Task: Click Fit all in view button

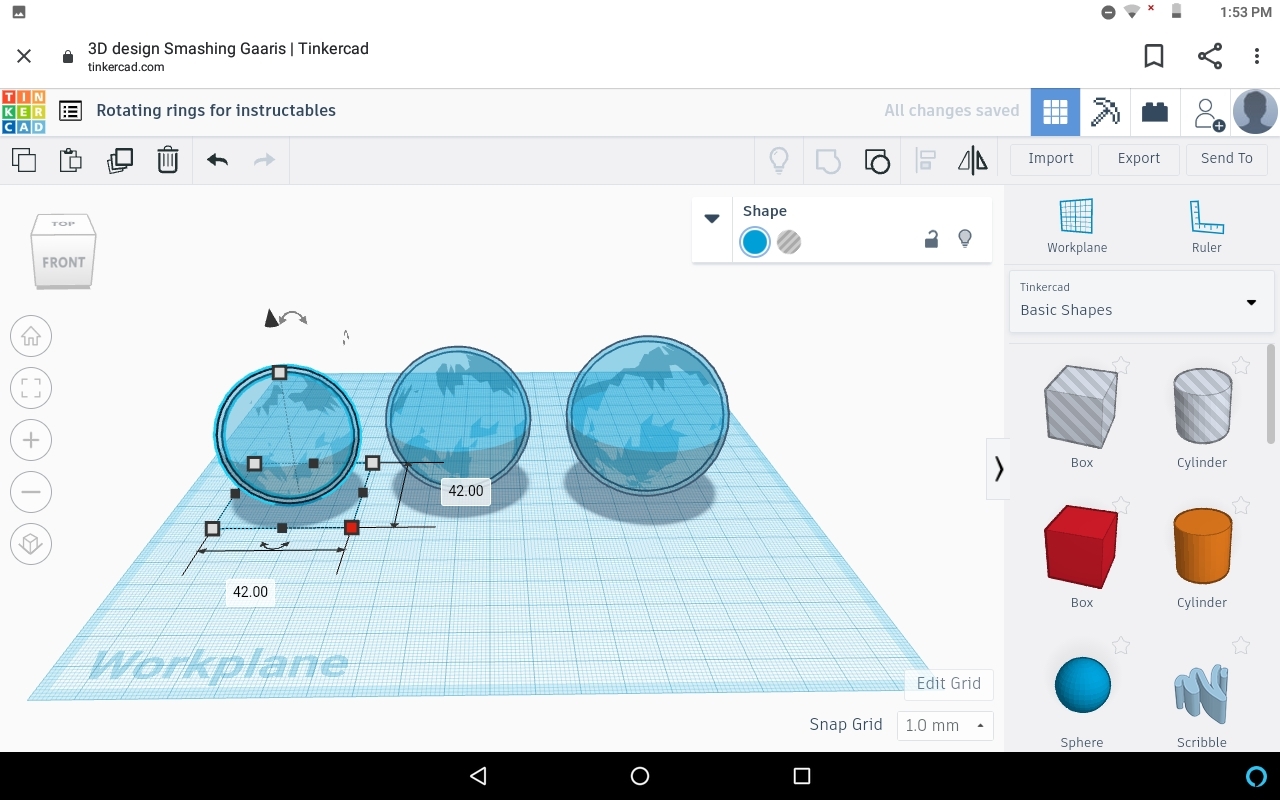Action: pyautogui.click(x=31, y=388)
